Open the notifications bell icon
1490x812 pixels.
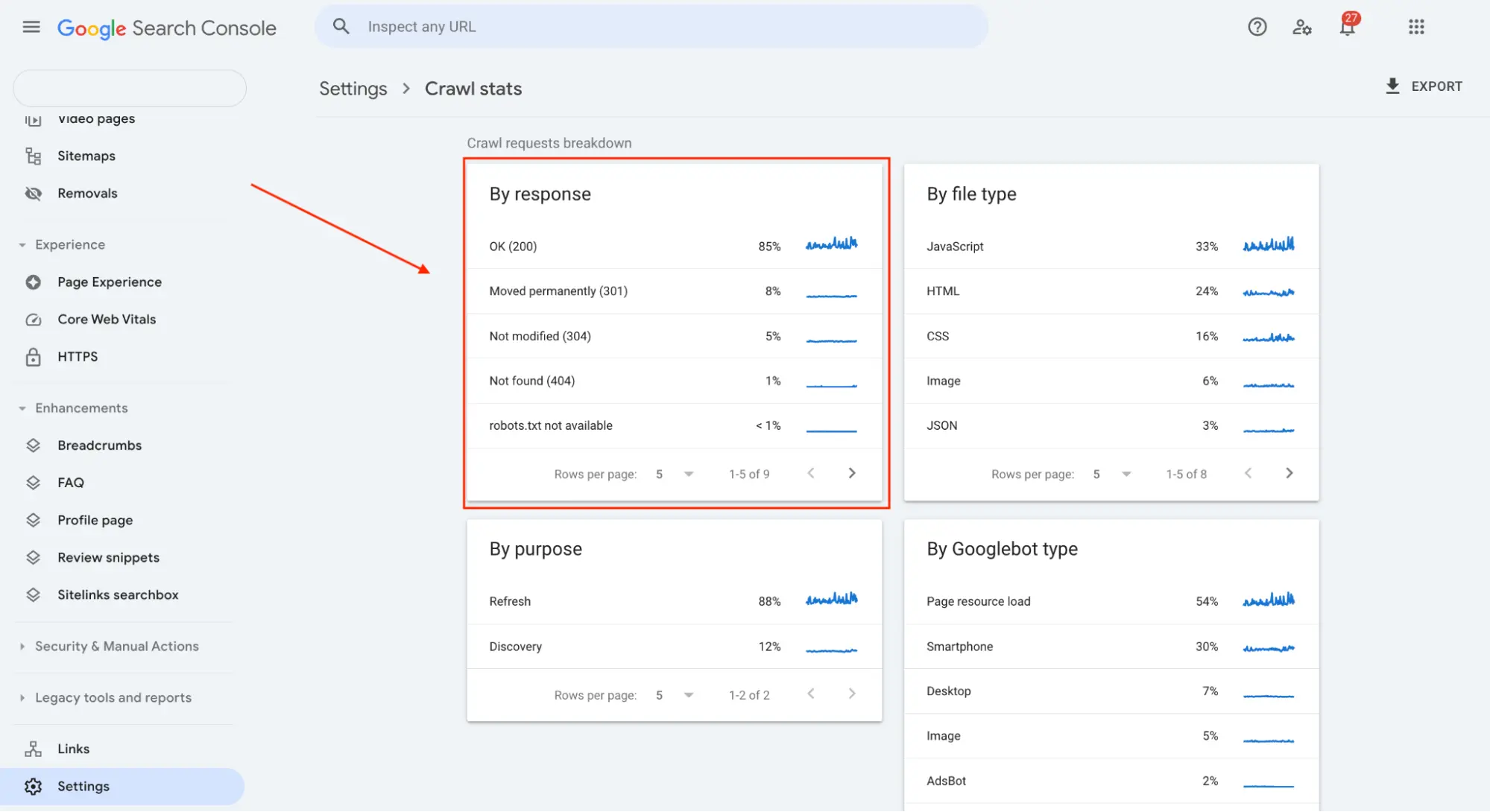point(1347,28)
